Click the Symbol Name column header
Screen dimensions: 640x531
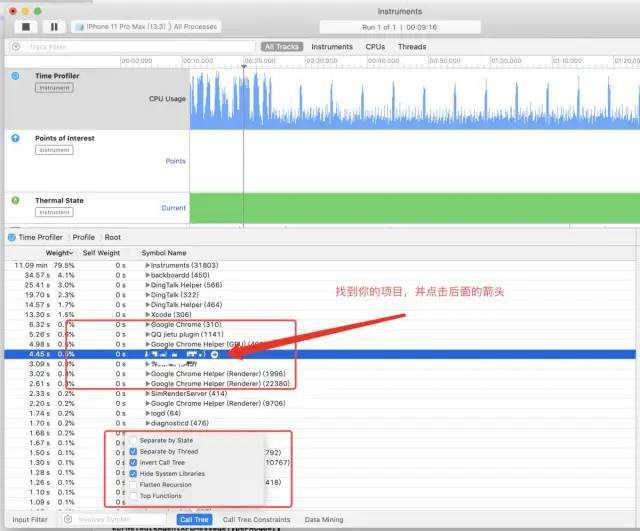pyautogui.click(x=164, y=253)
